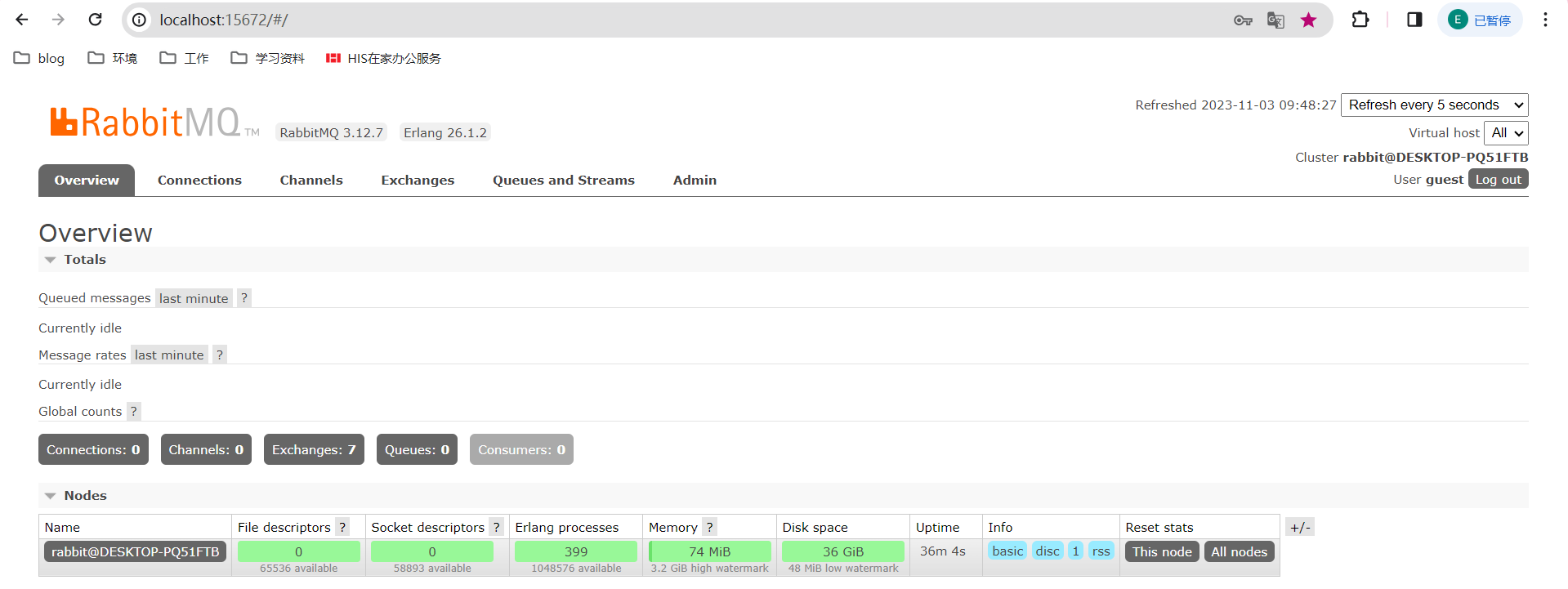Open the browser extensions puzzle icon
Screen dimensions: 1568x589
[1360, 20]
